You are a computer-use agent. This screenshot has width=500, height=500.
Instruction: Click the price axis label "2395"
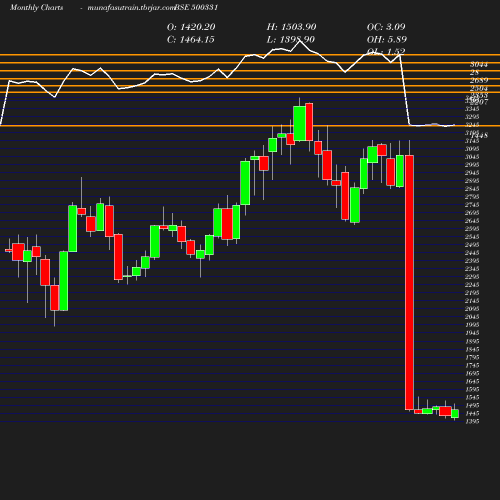click(472, 261)
